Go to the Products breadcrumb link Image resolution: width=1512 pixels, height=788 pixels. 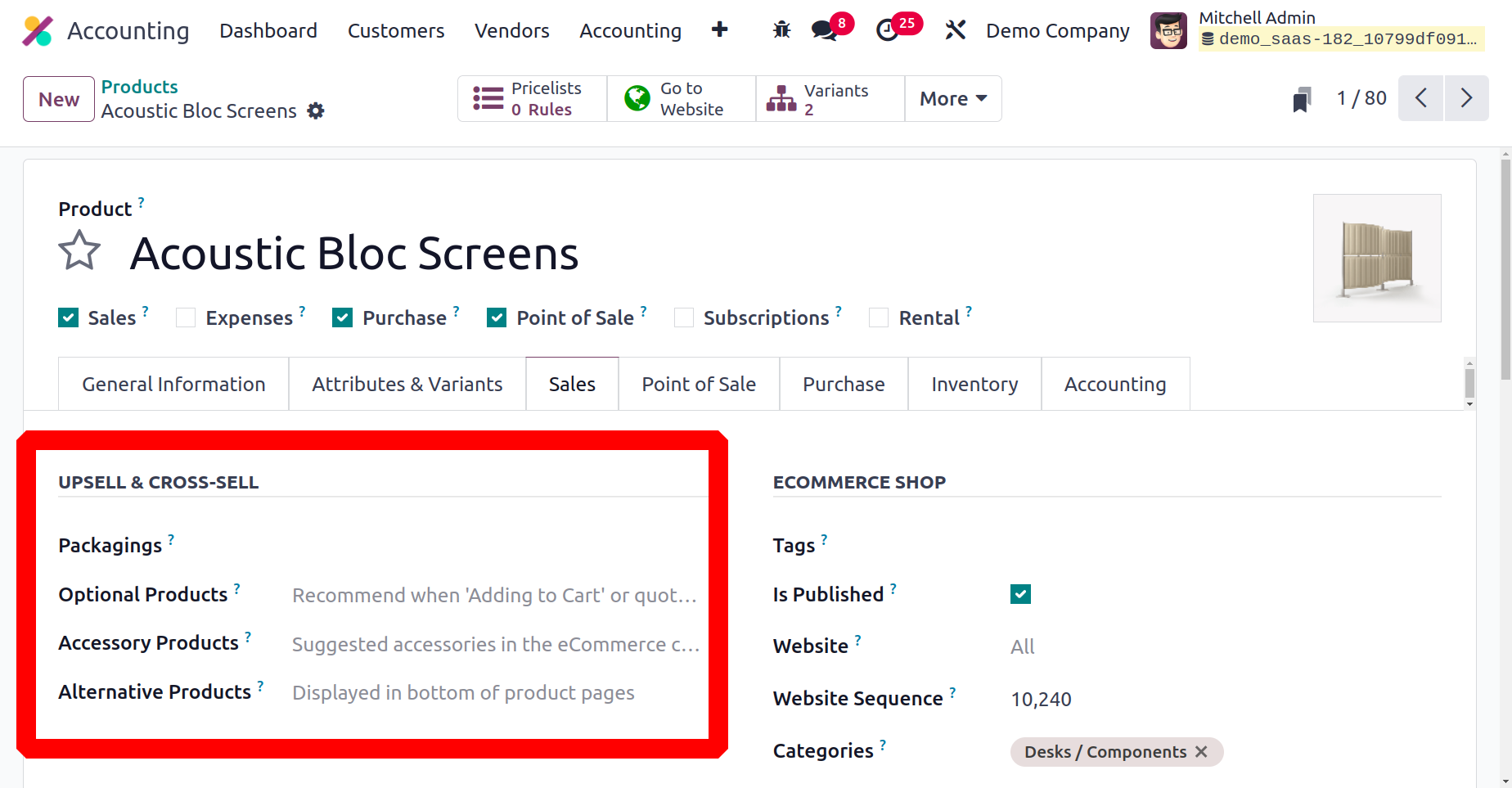(139, 87)
